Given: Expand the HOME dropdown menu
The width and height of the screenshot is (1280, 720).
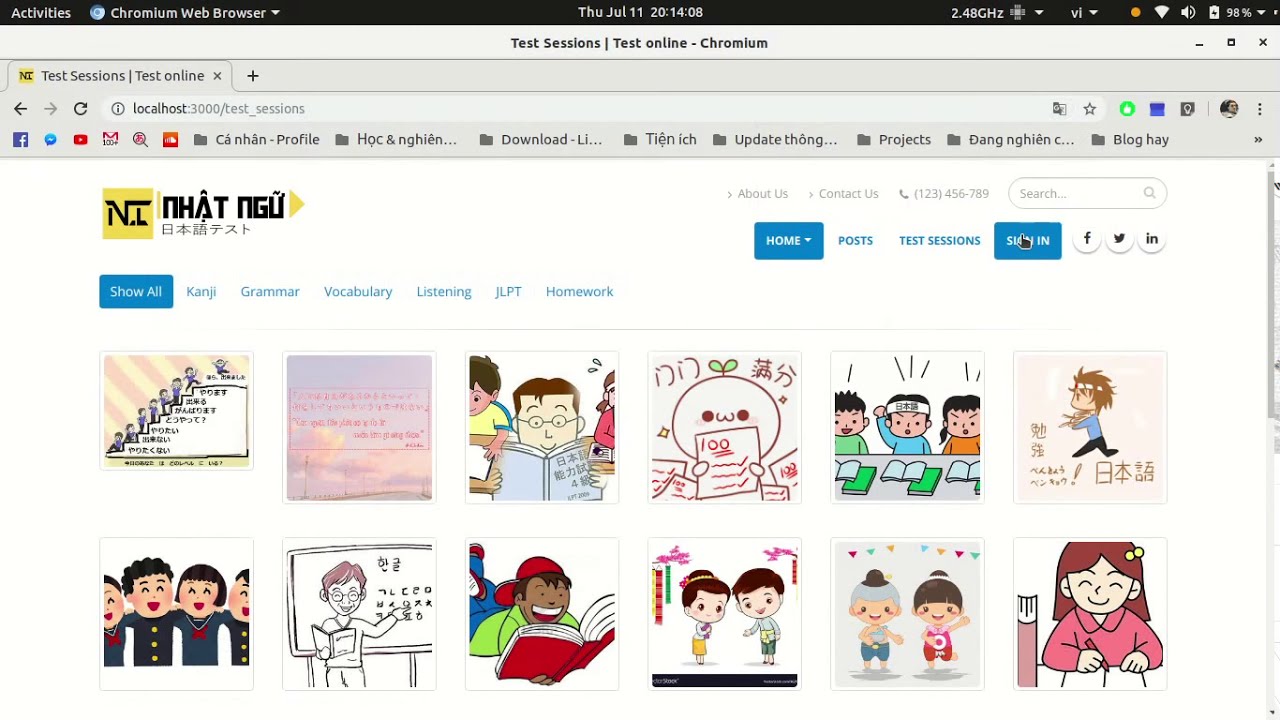Looking at the screenshot, I should [x=789, y=241].
